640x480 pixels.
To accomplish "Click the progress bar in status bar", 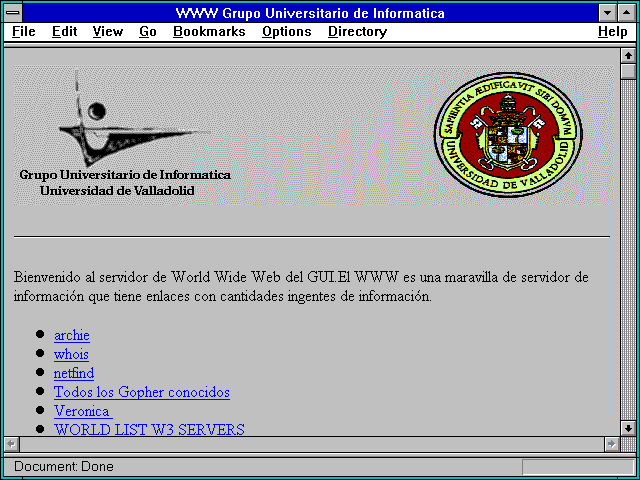I will 577,467.
